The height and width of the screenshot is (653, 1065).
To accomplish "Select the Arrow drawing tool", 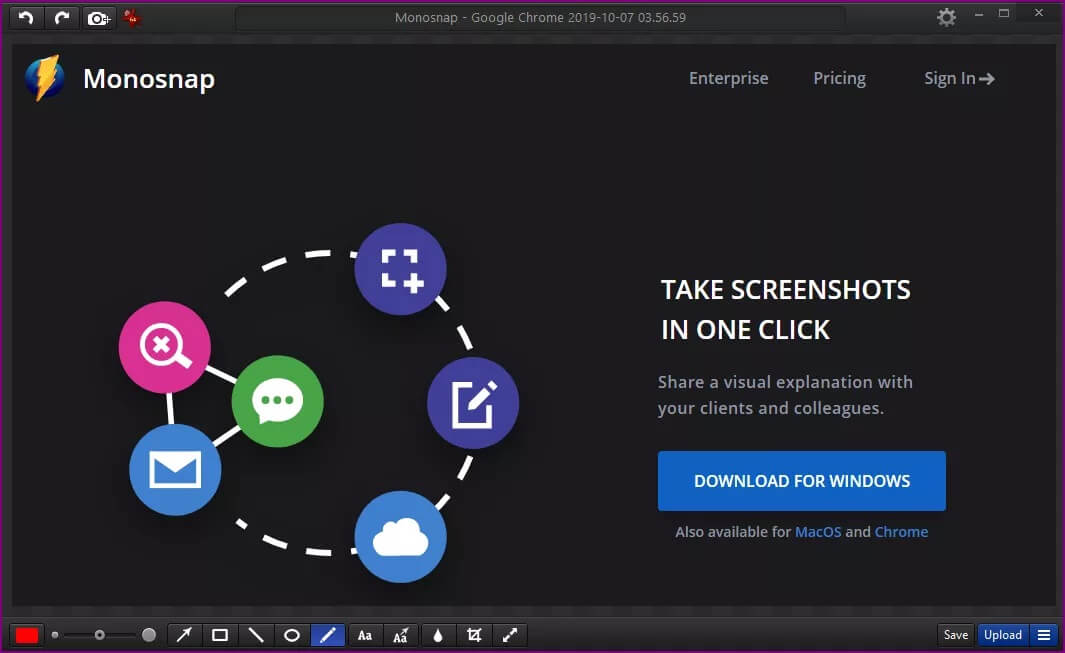I will pyautogui.click(x=184, y=635).
